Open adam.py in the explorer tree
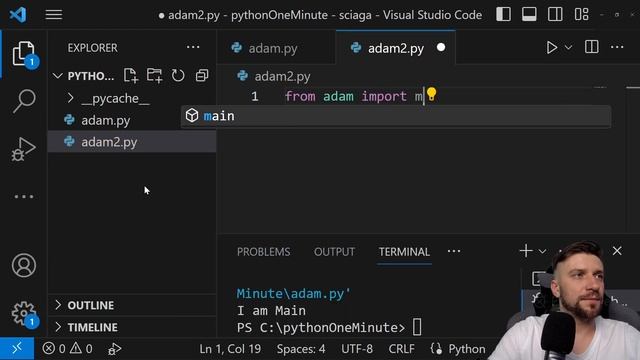 (x=132, y=120)
